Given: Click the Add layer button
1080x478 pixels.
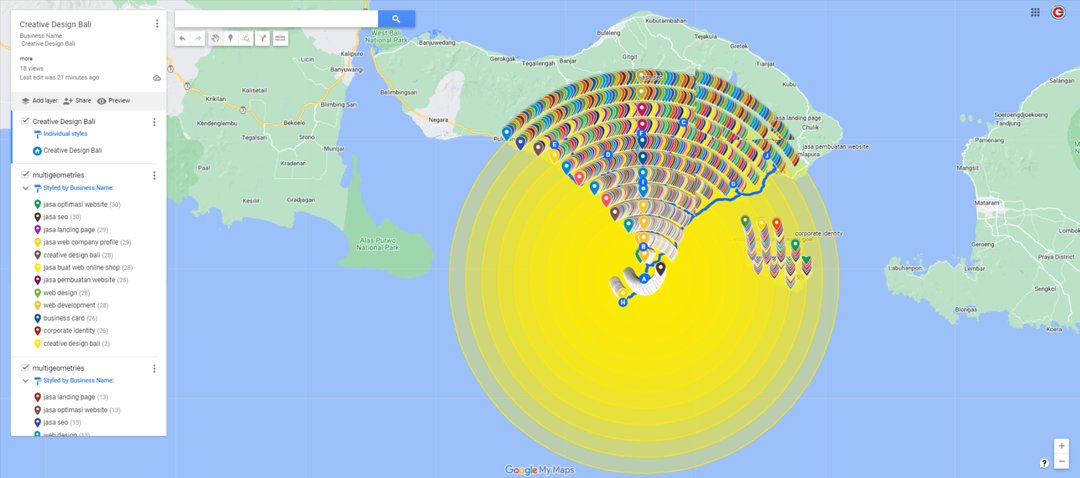Looking at the screenshot, I should [x=39, y=101].
